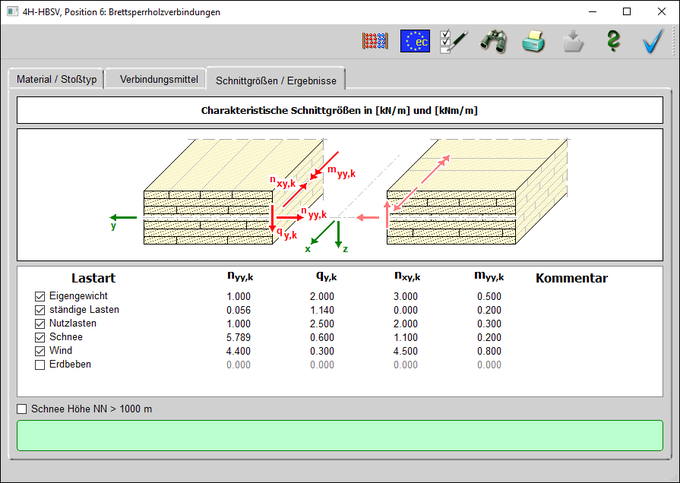
Task: Confirm with the blue checkmark icon
Action: click(x=653, y=42)
